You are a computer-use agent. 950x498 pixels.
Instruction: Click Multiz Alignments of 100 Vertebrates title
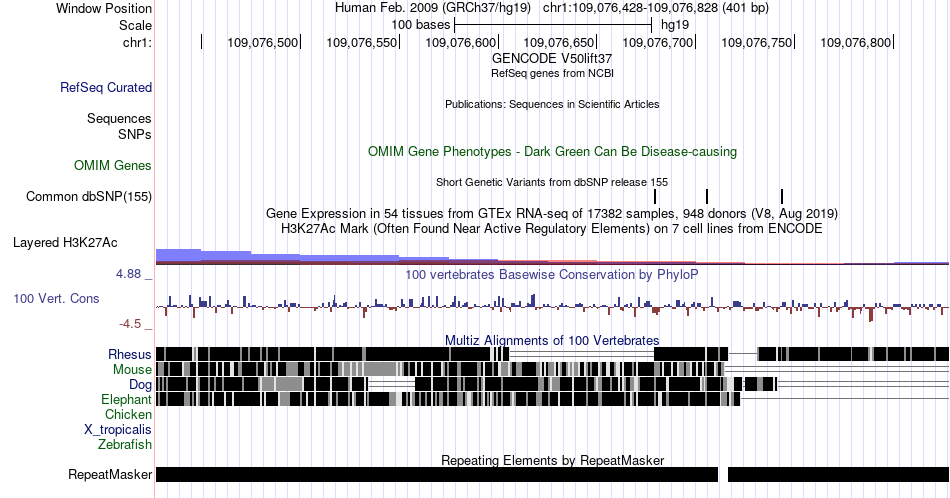[552, 340]
